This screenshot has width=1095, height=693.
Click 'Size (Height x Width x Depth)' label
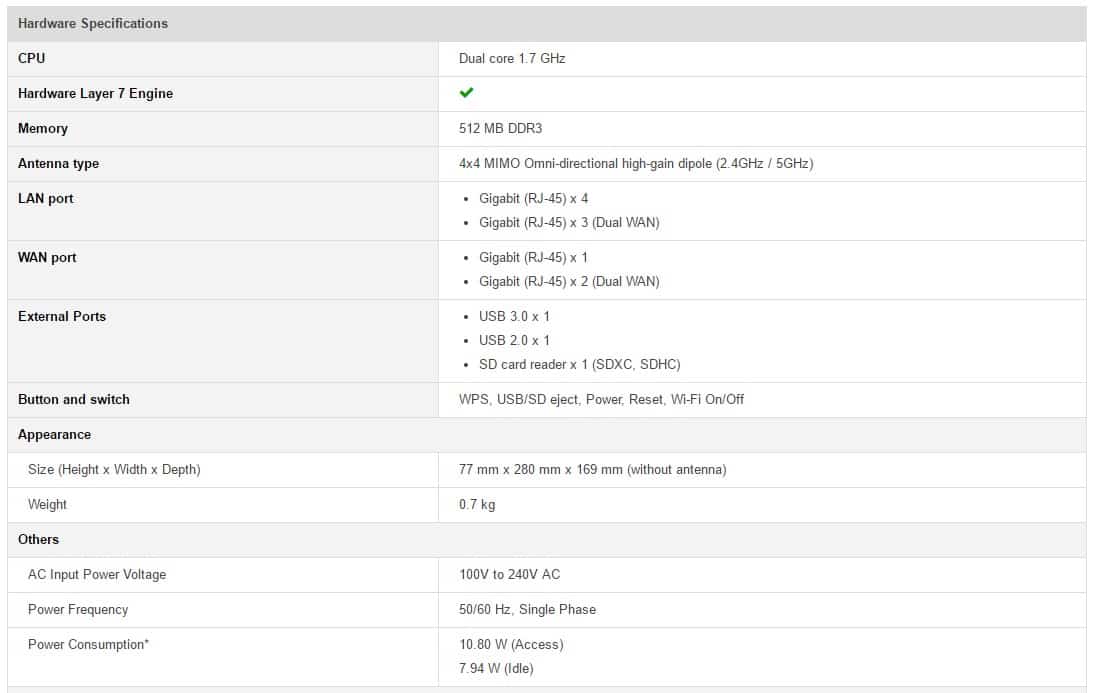coord(114,469)
